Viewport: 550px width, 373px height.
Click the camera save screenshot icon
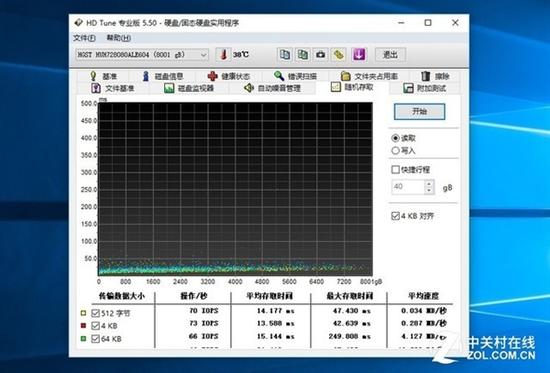[x=320, y=55]
